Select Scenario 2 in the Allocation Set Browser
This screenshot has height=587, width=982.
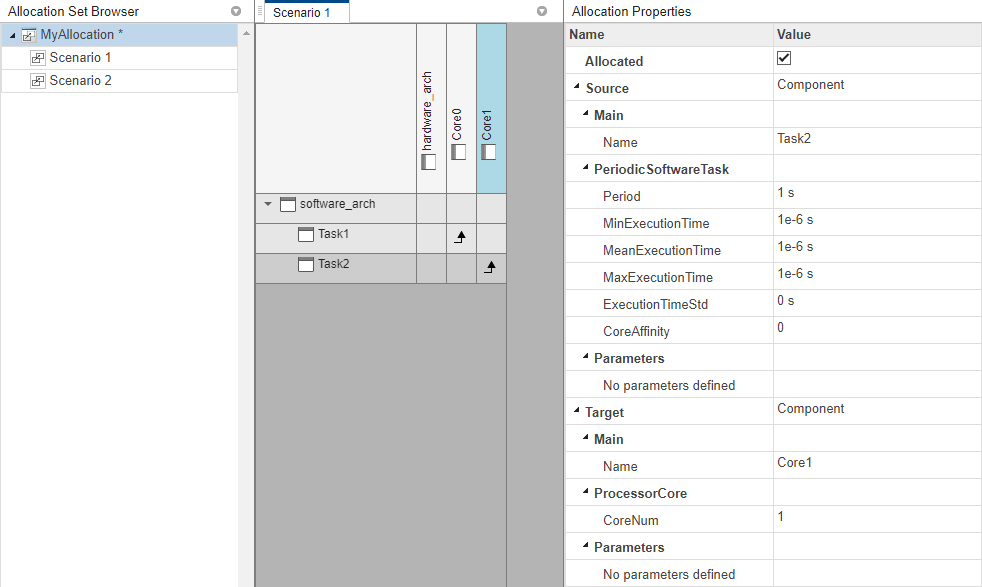[78, 82]
